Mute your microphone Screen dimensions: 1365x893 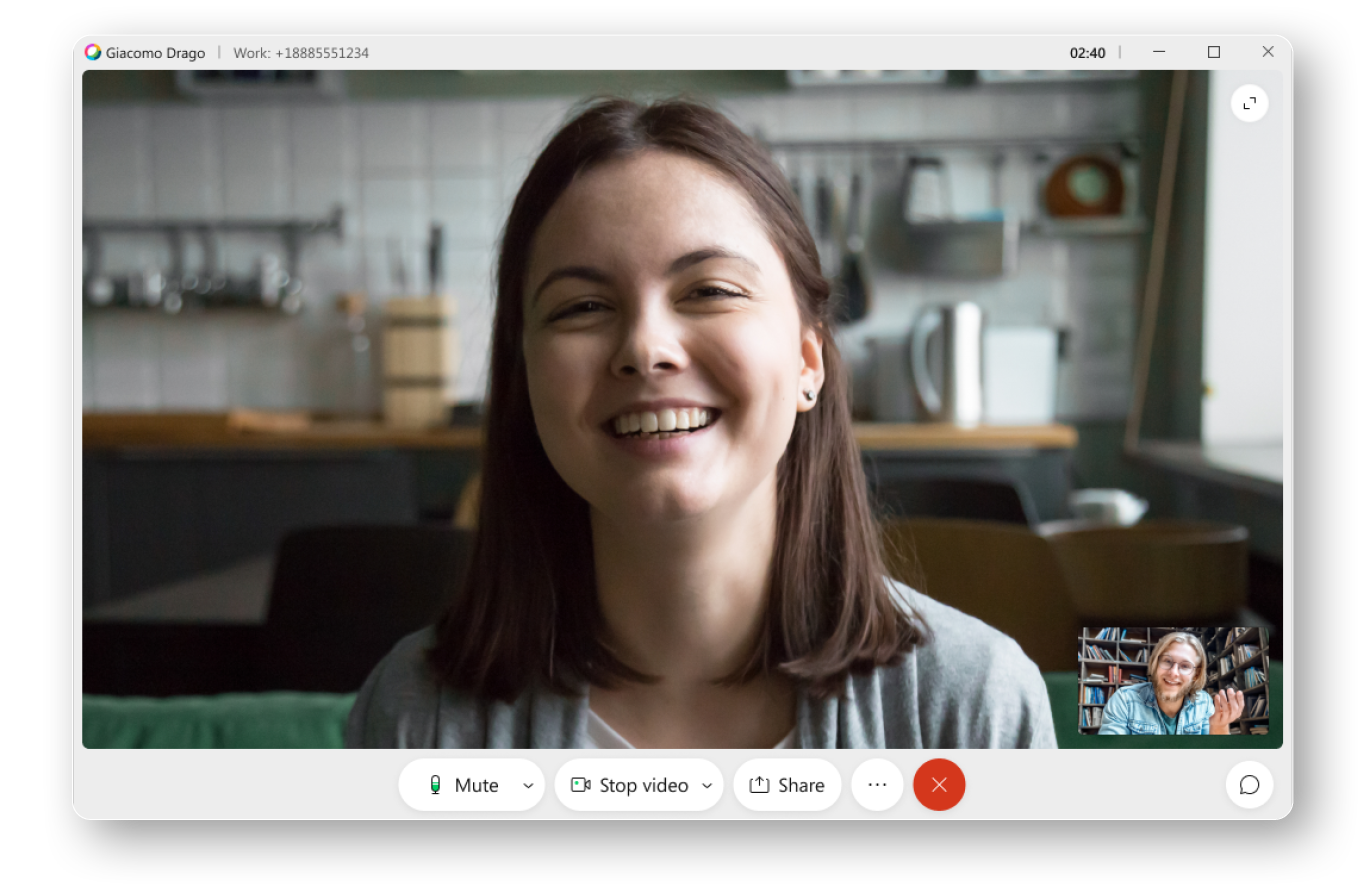point(465,785)
